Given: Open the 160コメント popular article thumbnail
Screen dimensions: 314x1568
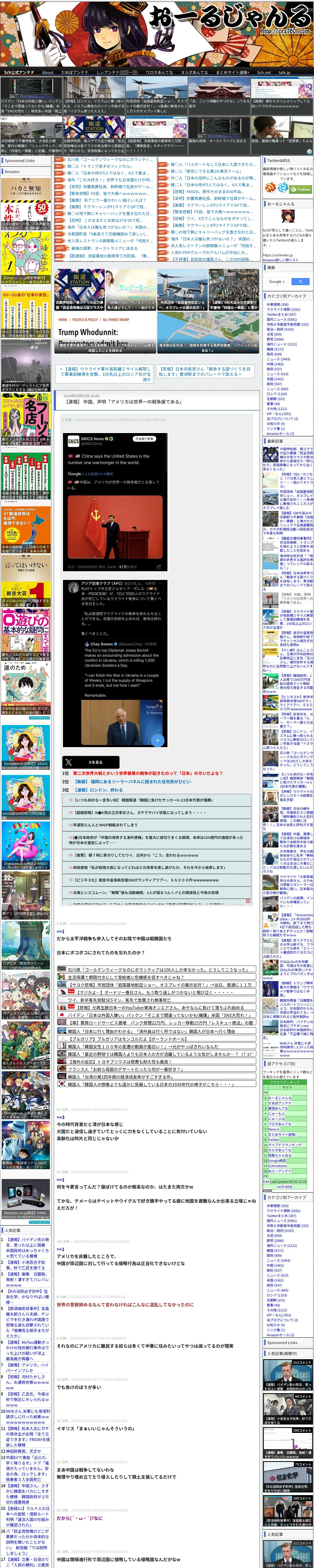Looking at the screenshot, I should (288, 1443).
